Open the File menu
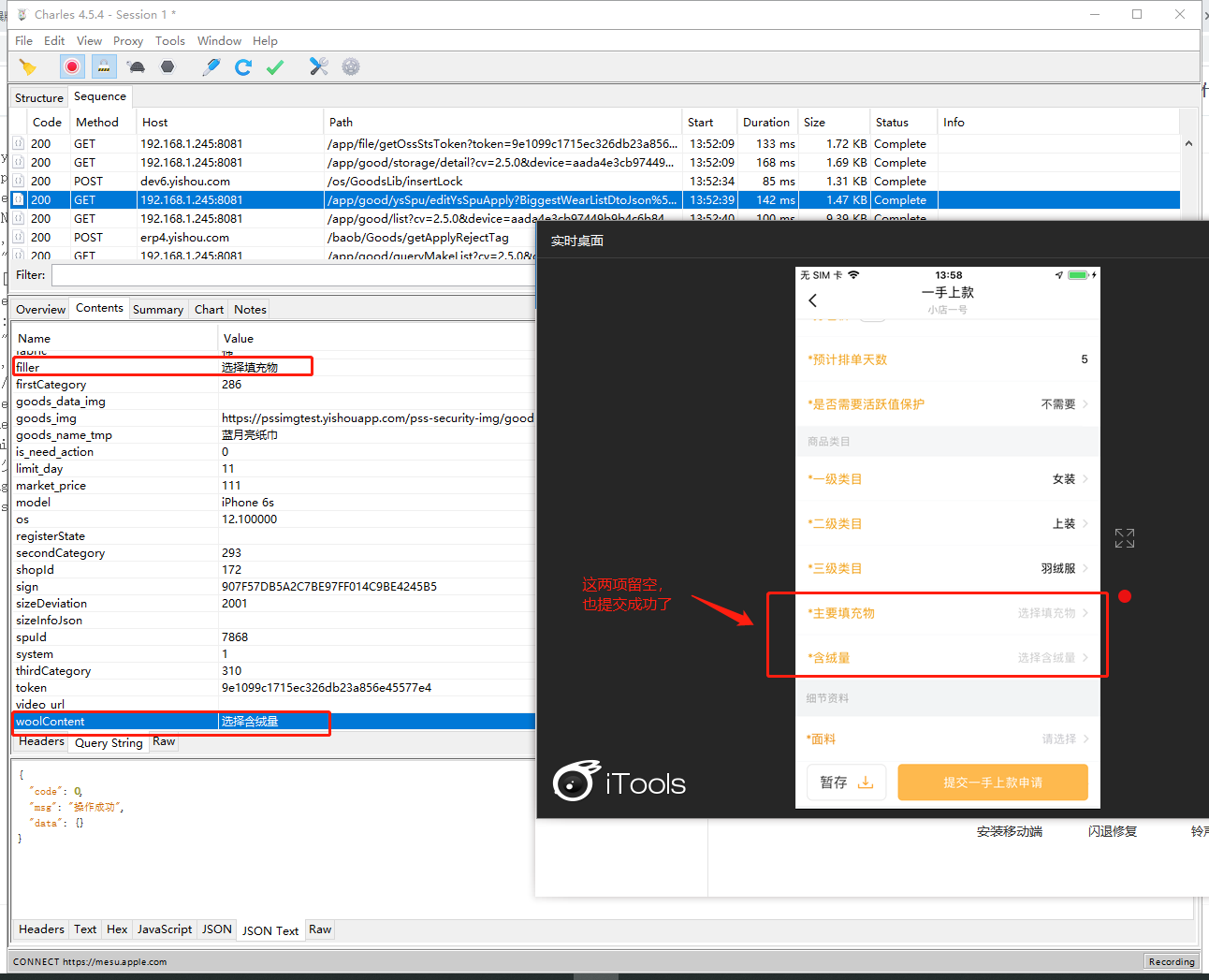The width and height of the screenshot is (1209, 980). pyautogui.click(x=24, y=41)
